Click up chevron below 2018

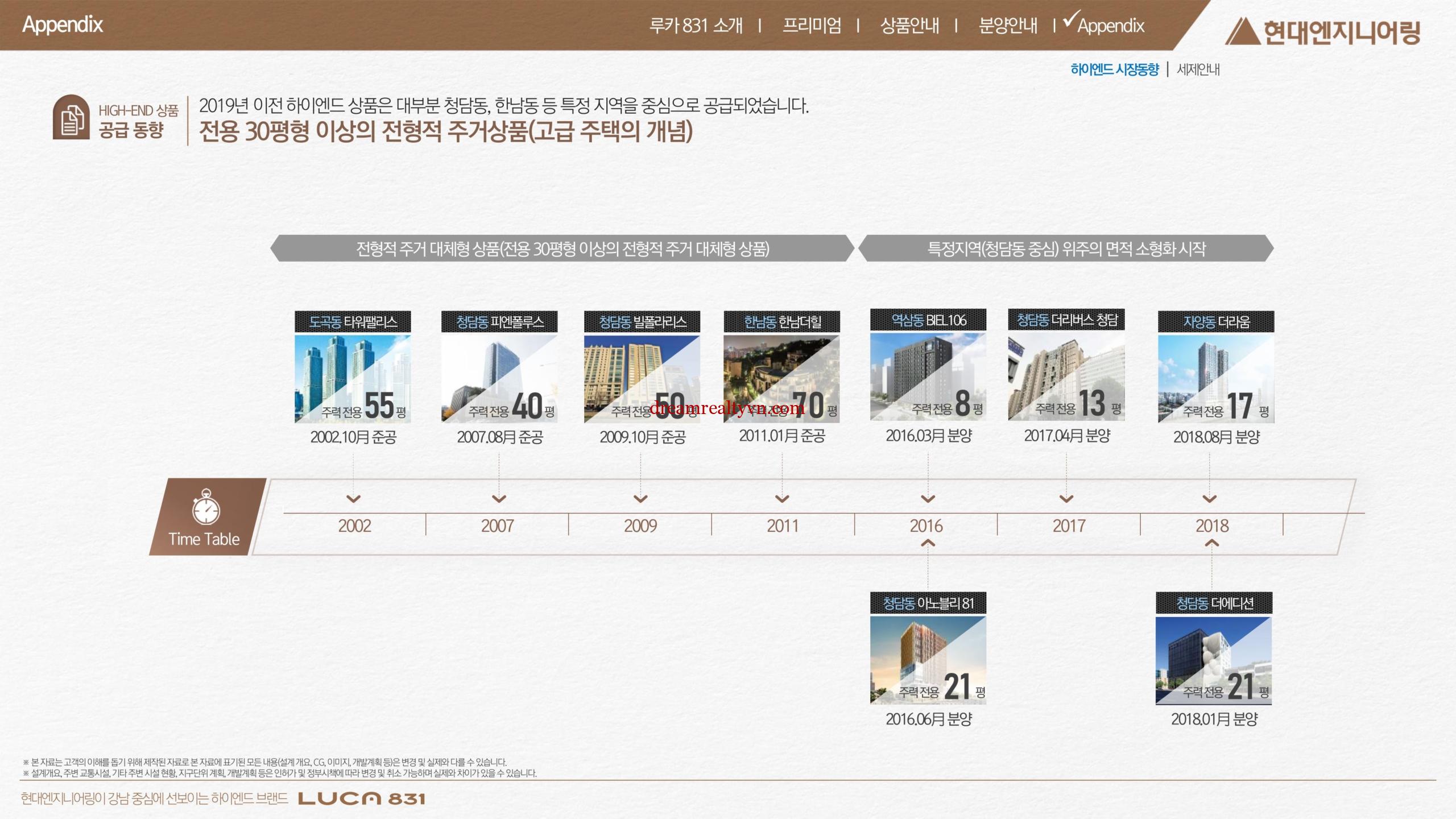(1211, 544)
